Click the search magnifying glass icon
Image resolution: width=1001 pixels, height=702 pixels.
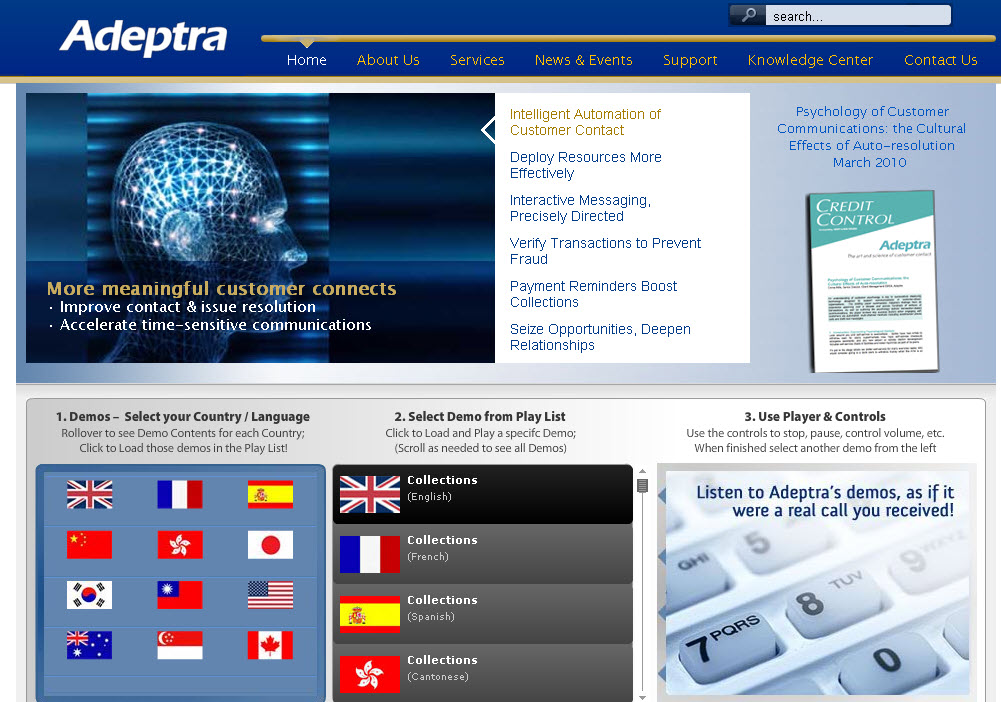pos(747,15)
